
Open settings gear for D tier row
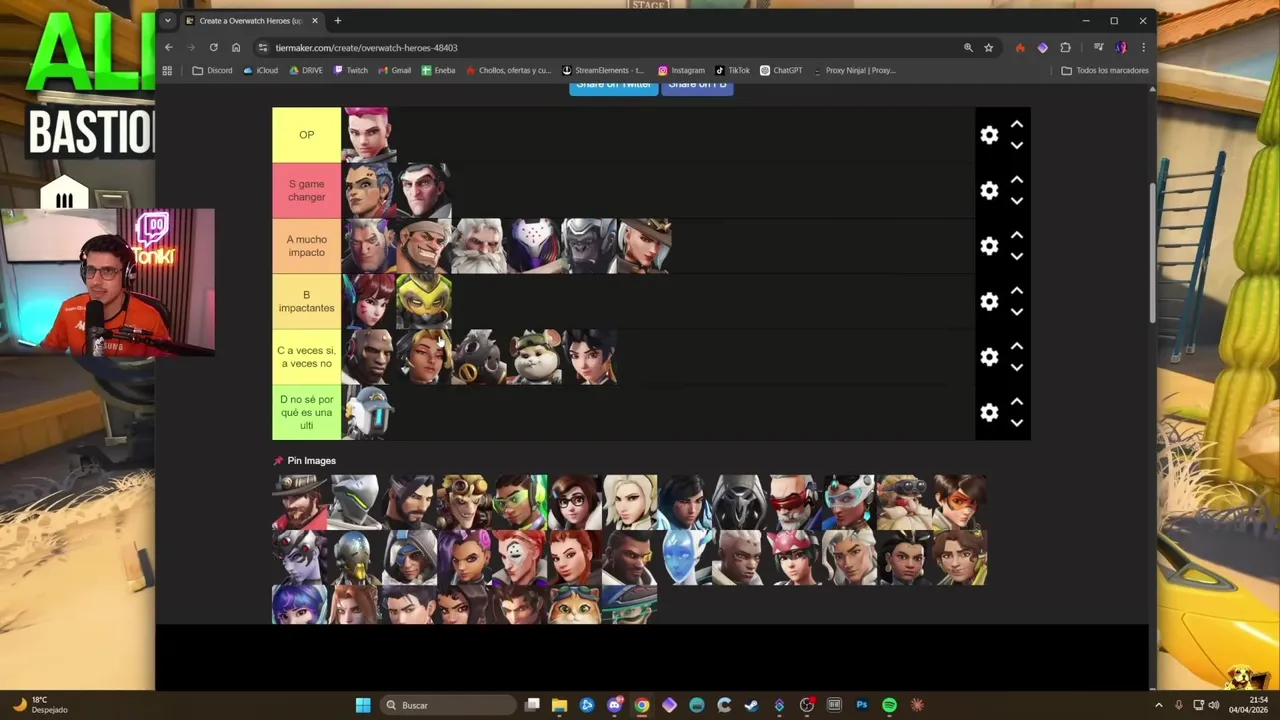tap(989, 412)
